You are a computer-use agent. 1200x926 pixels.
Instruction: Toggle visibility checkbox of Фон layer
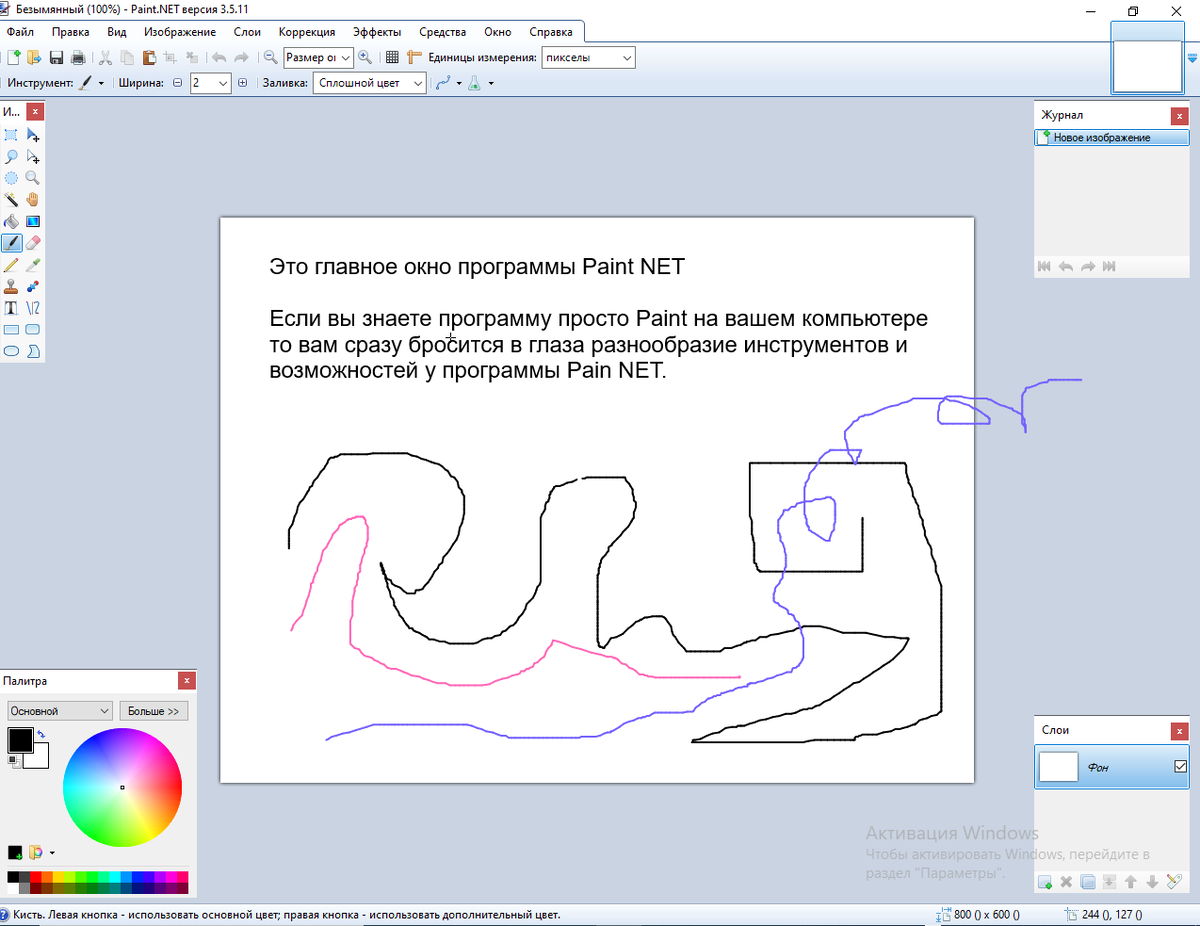1180,767
